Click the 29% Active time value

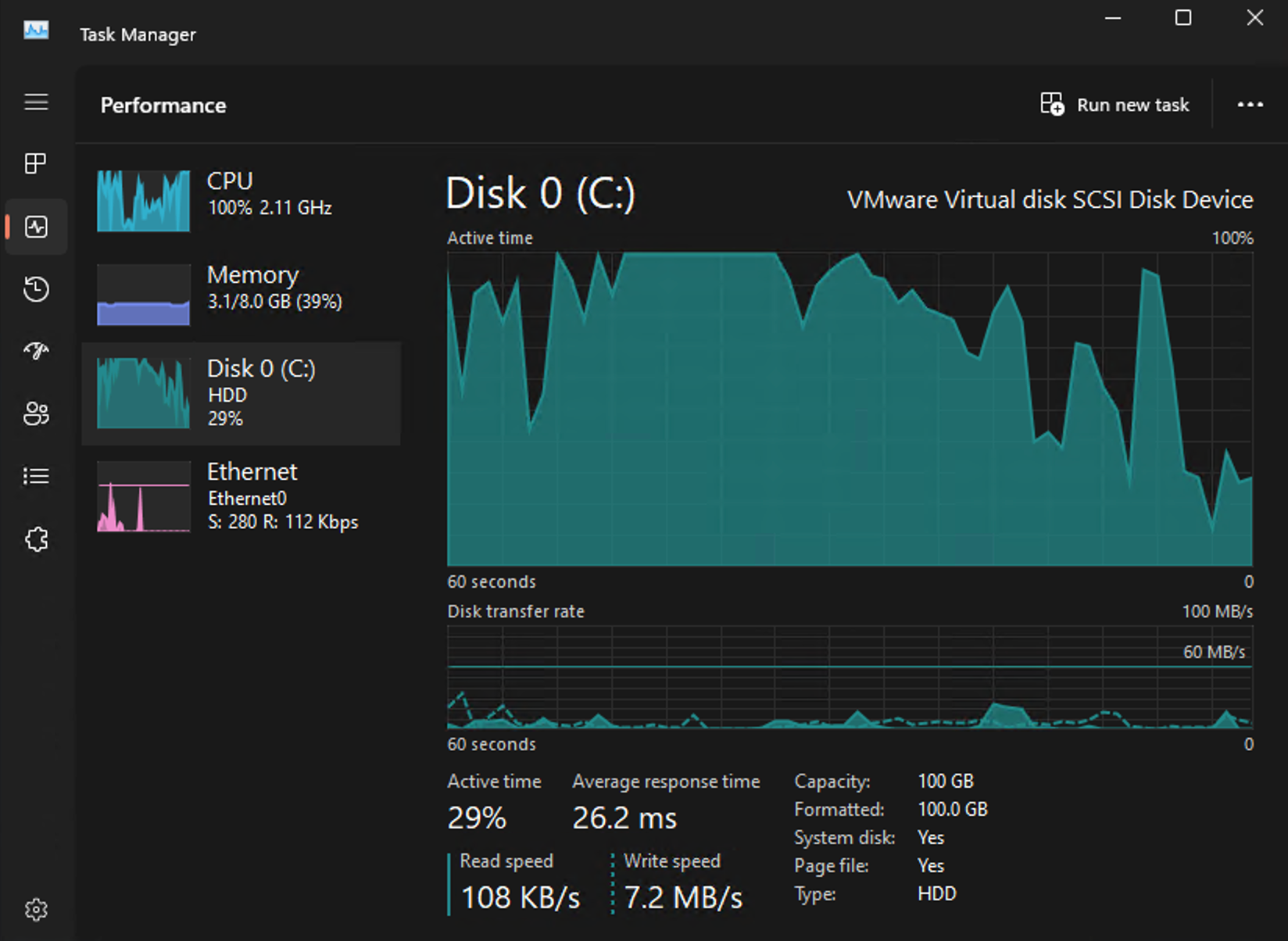(x=477, y=818)
